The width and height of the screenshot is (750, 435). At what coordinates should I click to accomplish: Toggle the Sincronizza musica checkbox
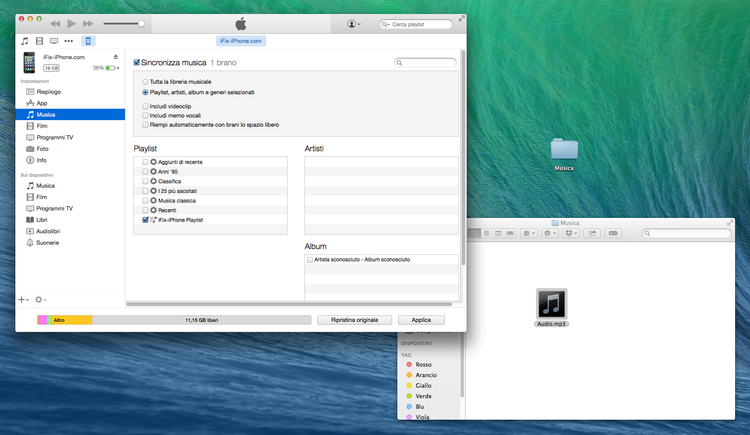[137, 62]
